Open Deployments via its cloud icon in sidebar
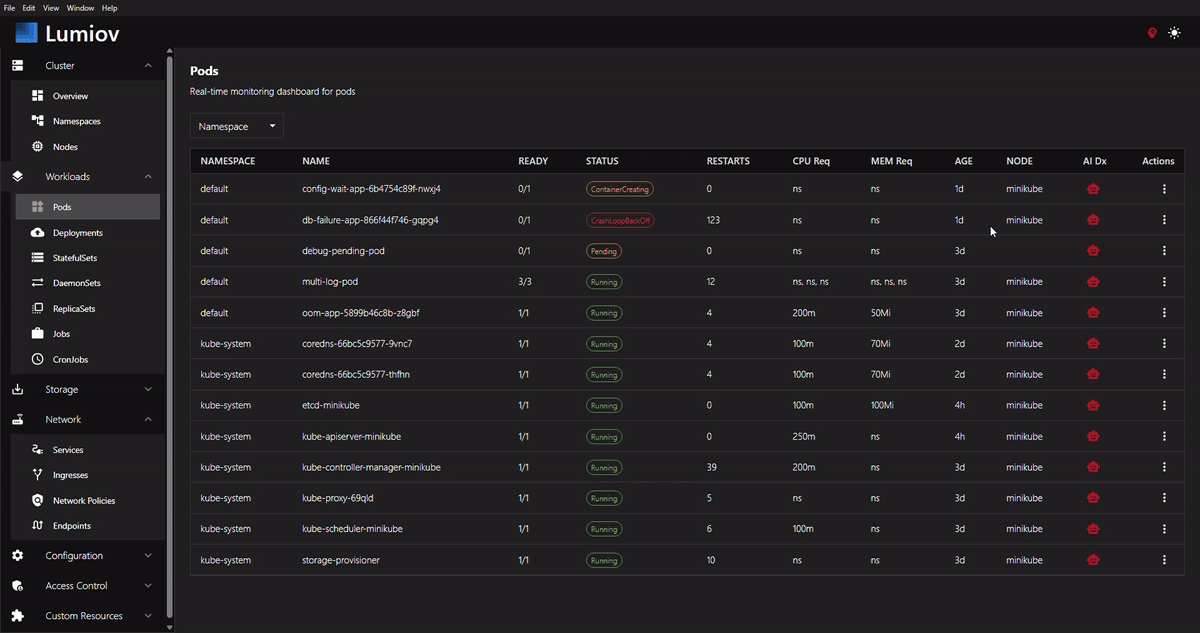 click(38, 232)
